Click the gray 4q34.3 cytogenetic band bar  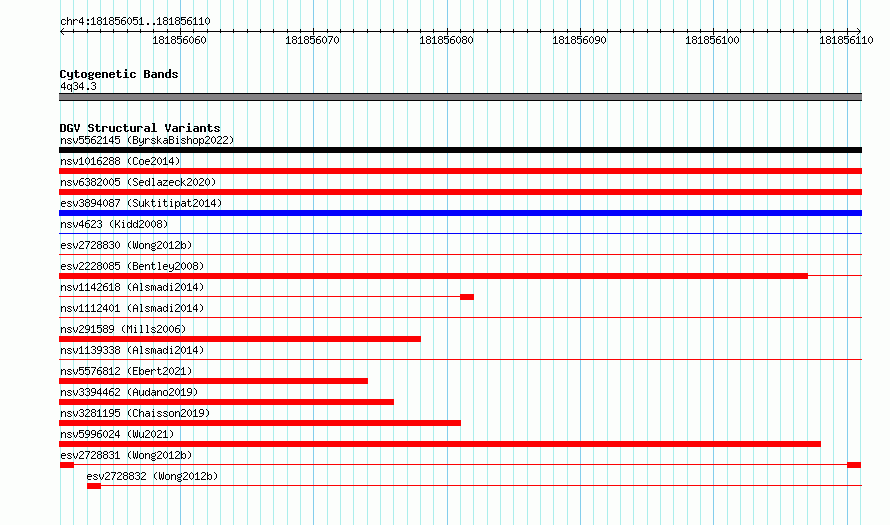(x=460, y=97)
